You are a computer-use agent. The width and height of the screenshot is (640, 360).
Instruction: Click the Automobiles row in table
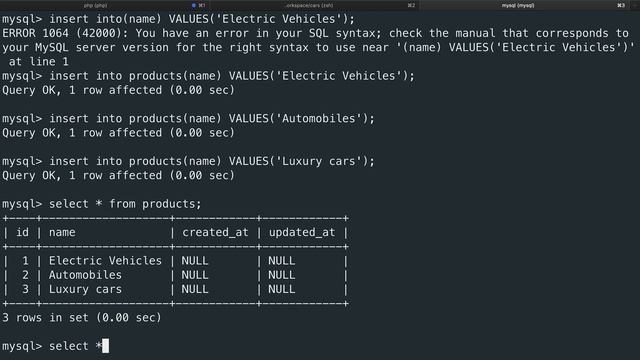point(175,275)
